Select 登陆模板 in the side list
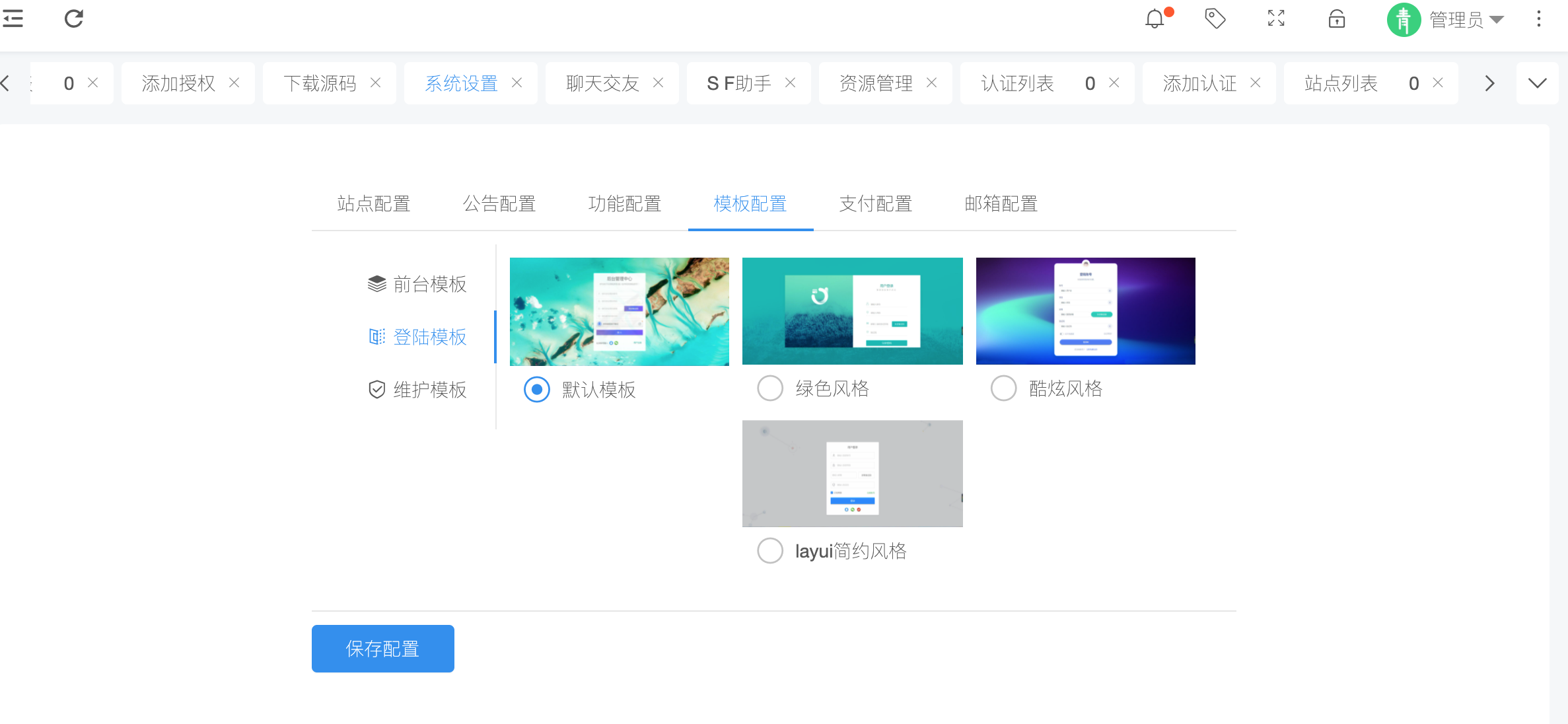This screenshot has width=1568, height=724. pos(417,337)
